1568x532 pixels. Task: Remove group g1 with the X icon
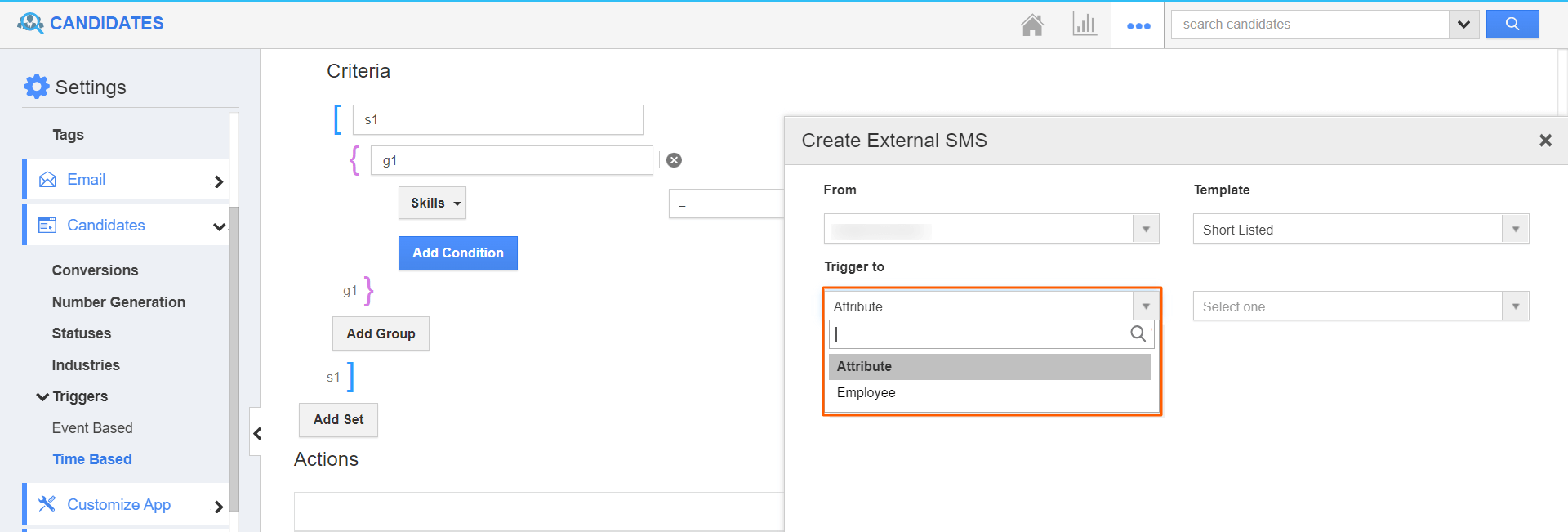click(674, 160)
